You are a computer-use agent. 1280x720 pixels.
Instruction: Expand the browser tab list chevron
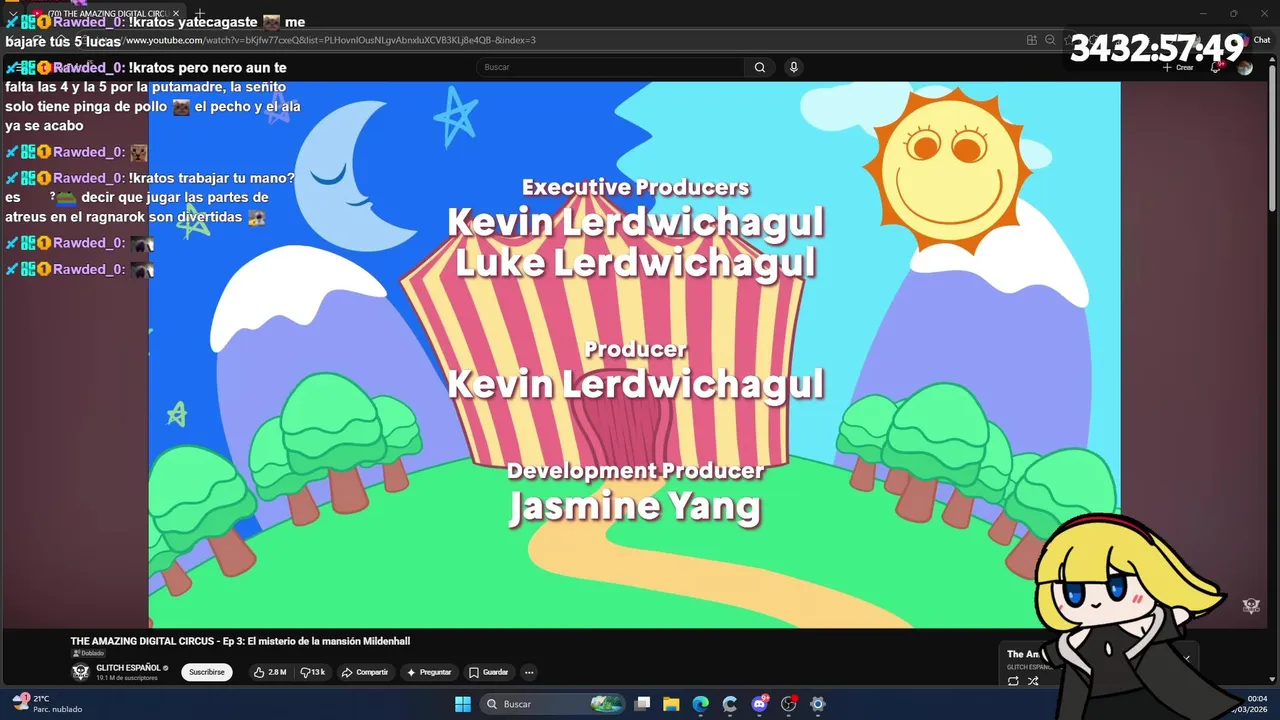(13, 13)
